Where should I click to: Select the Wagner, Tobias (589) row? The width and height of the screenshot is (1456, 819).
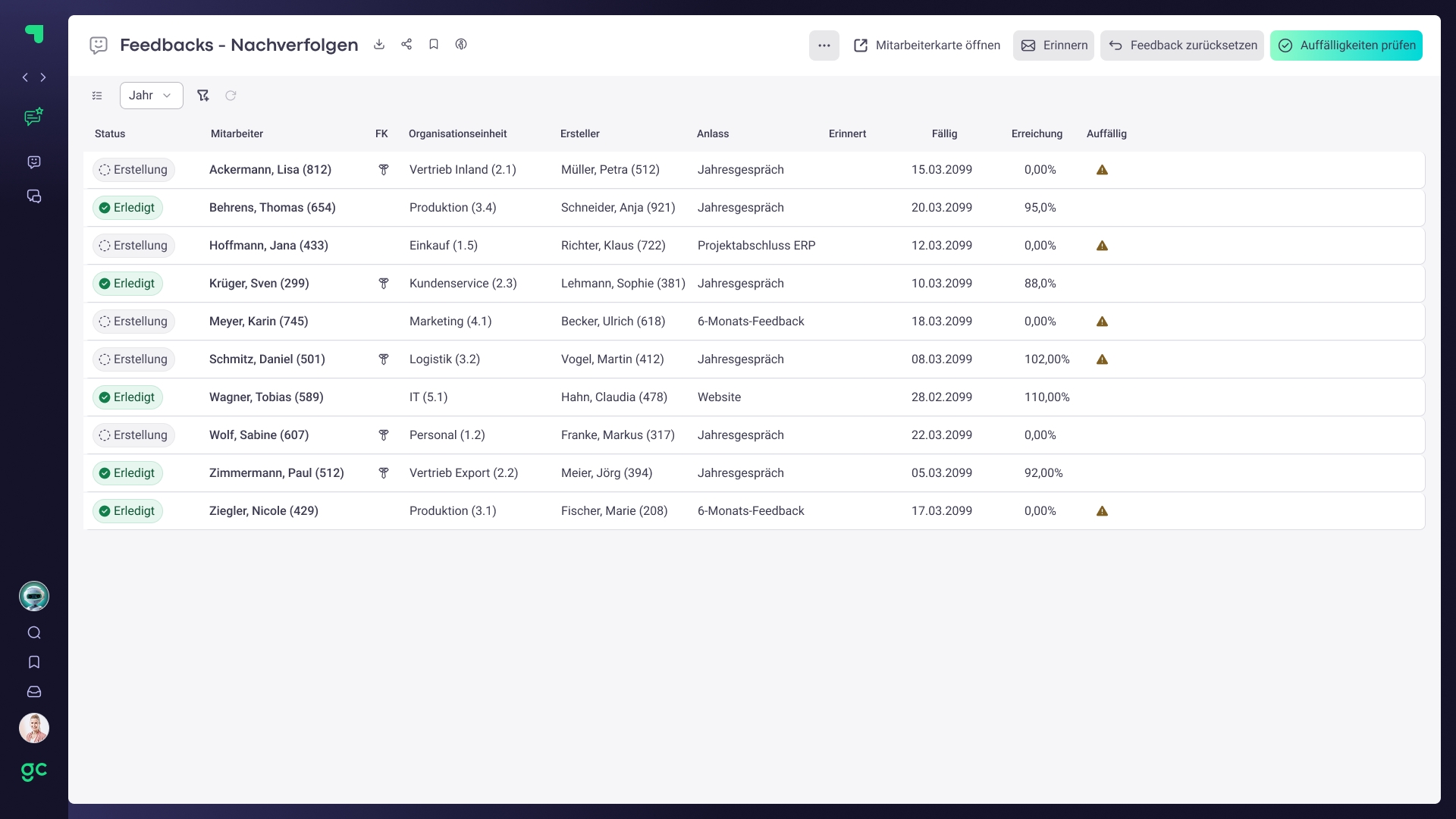pyautogui.click(x=266, y=397)
